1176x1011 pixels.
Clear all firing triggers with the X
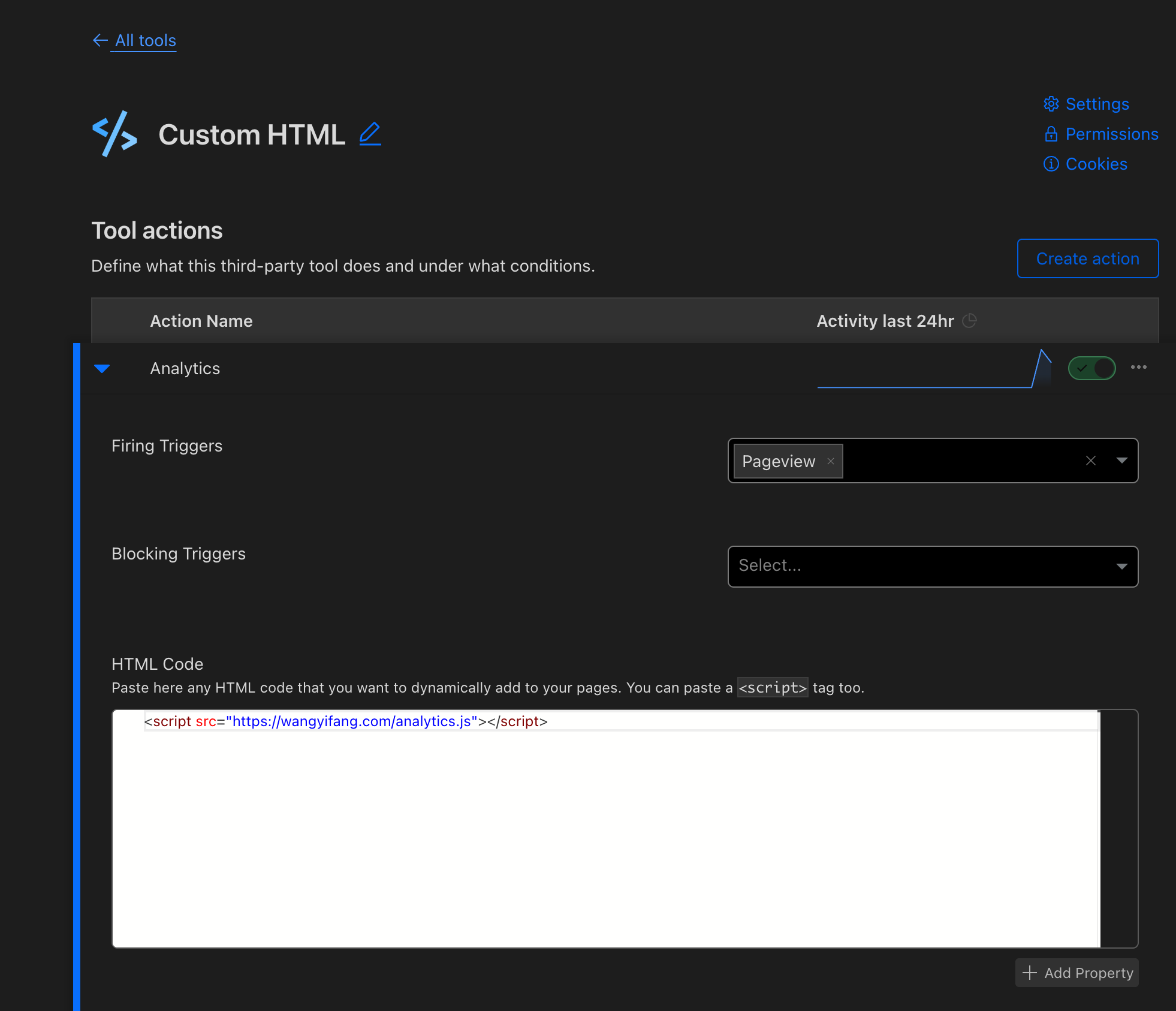pyautogui.click(x=1090, y=461)
